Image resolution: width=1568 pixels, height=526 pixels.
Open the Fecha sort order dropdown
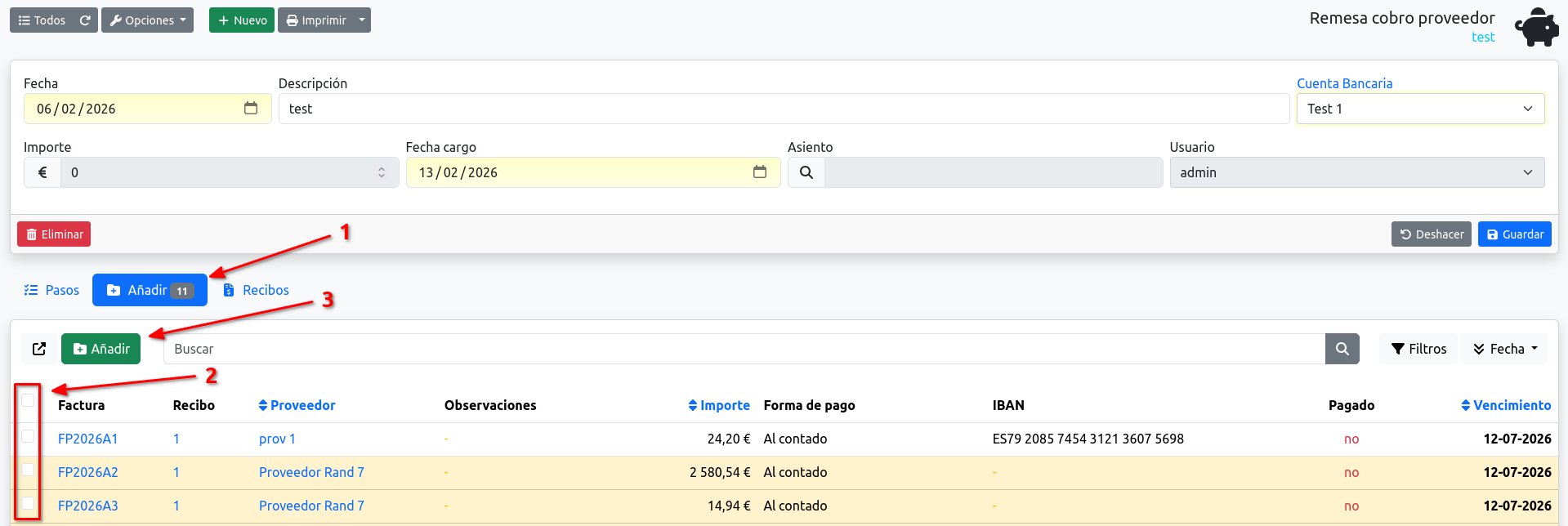[x=1505, y=349]
